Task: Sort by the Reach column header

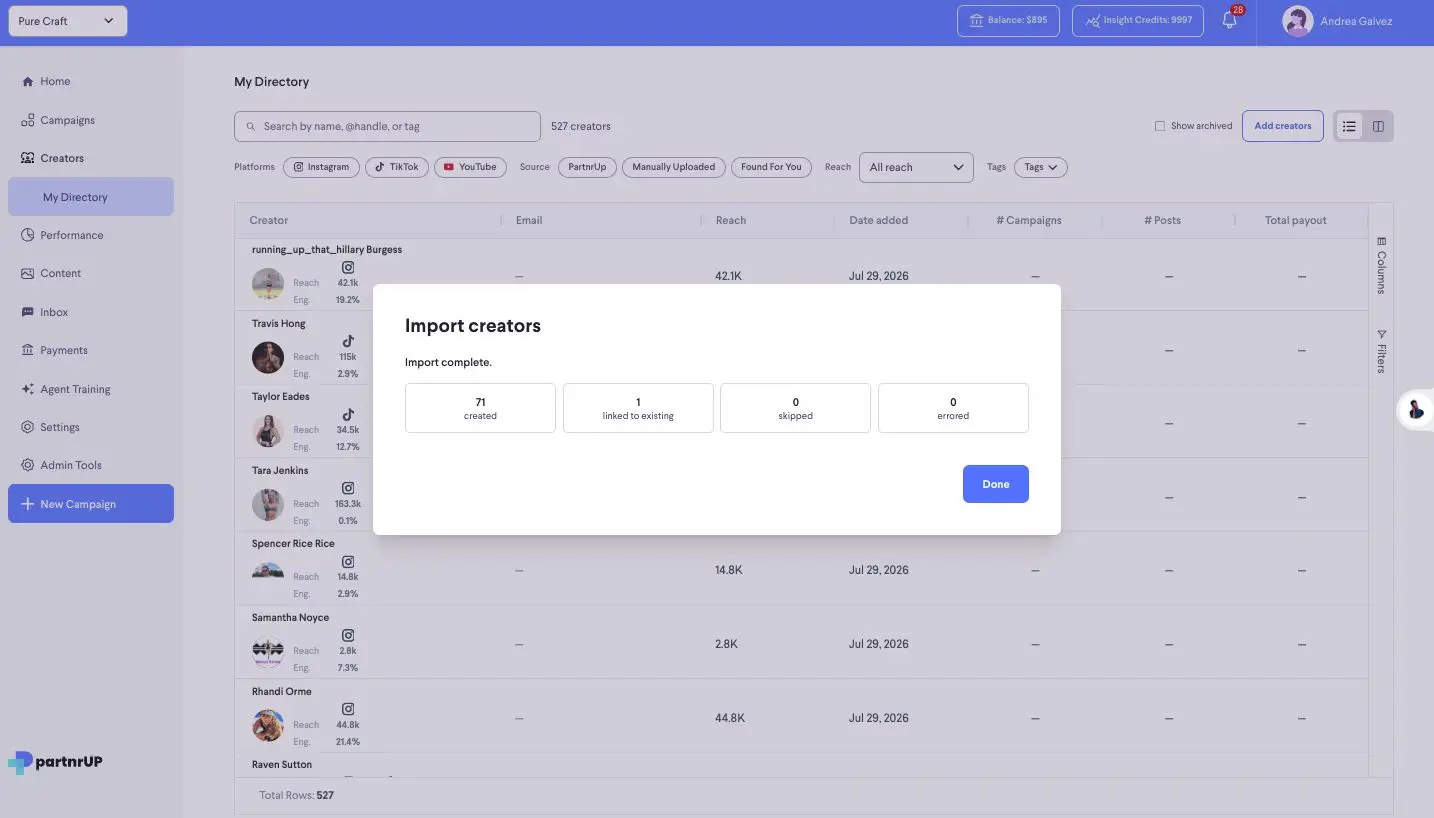Action: click(x=731, y=220)
